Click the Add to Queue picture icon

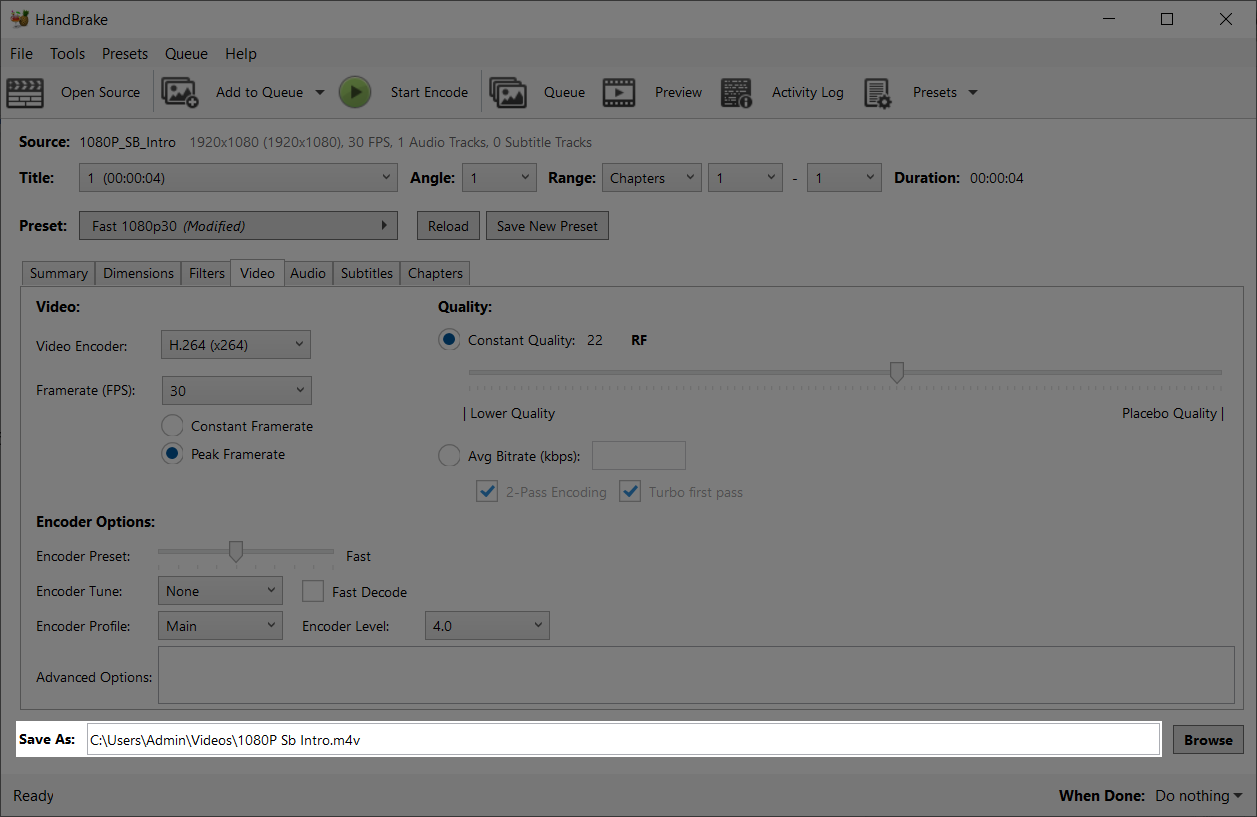(x=180, y=92)
